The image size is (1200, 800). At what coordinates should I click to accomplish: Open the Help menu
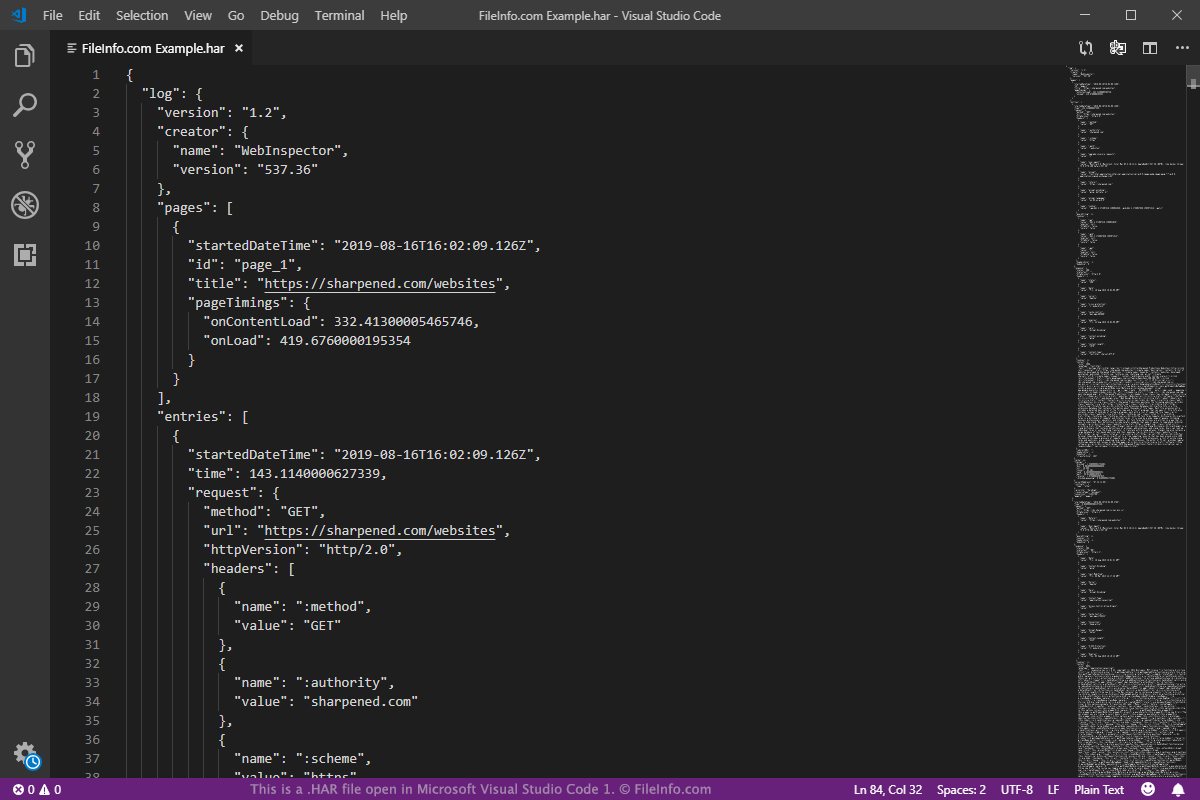tap(394, 16)
